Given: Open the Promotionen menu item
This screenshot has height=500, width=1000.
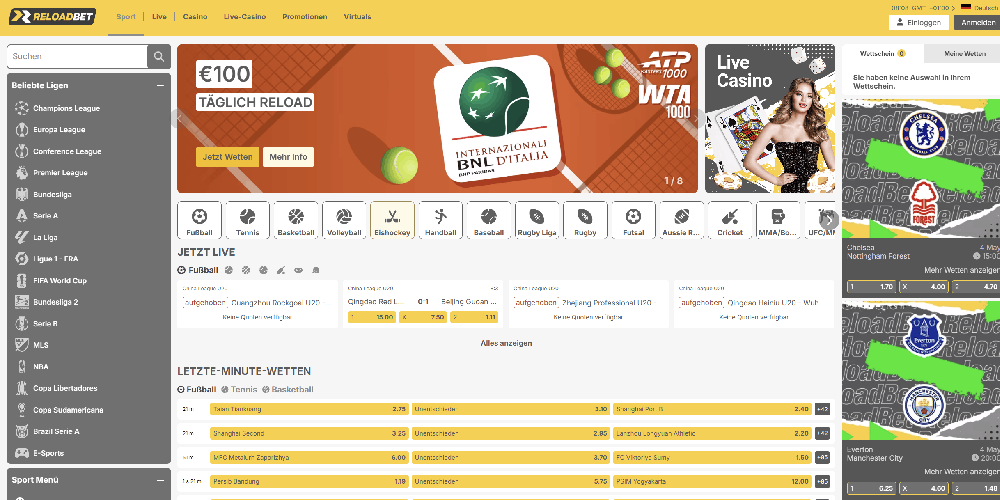Looking at the screenshot, I should (305, 17).
